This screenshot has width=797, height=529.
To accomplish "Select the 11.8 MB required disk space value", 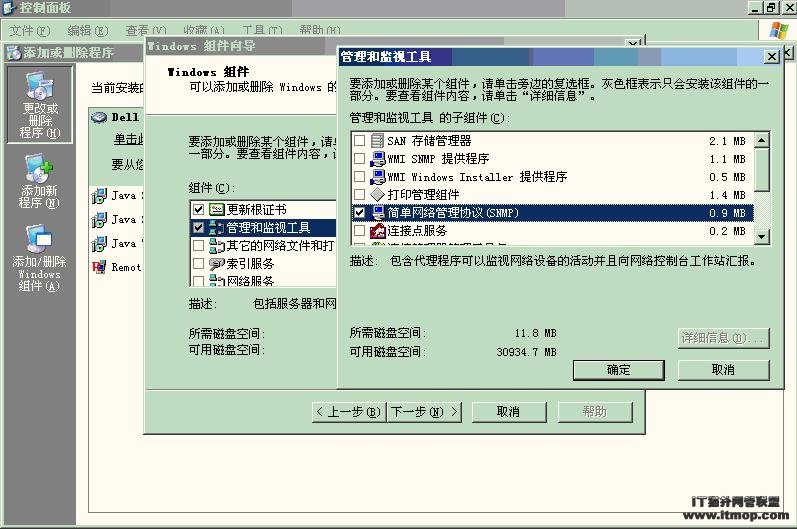I will coord(535,333).
